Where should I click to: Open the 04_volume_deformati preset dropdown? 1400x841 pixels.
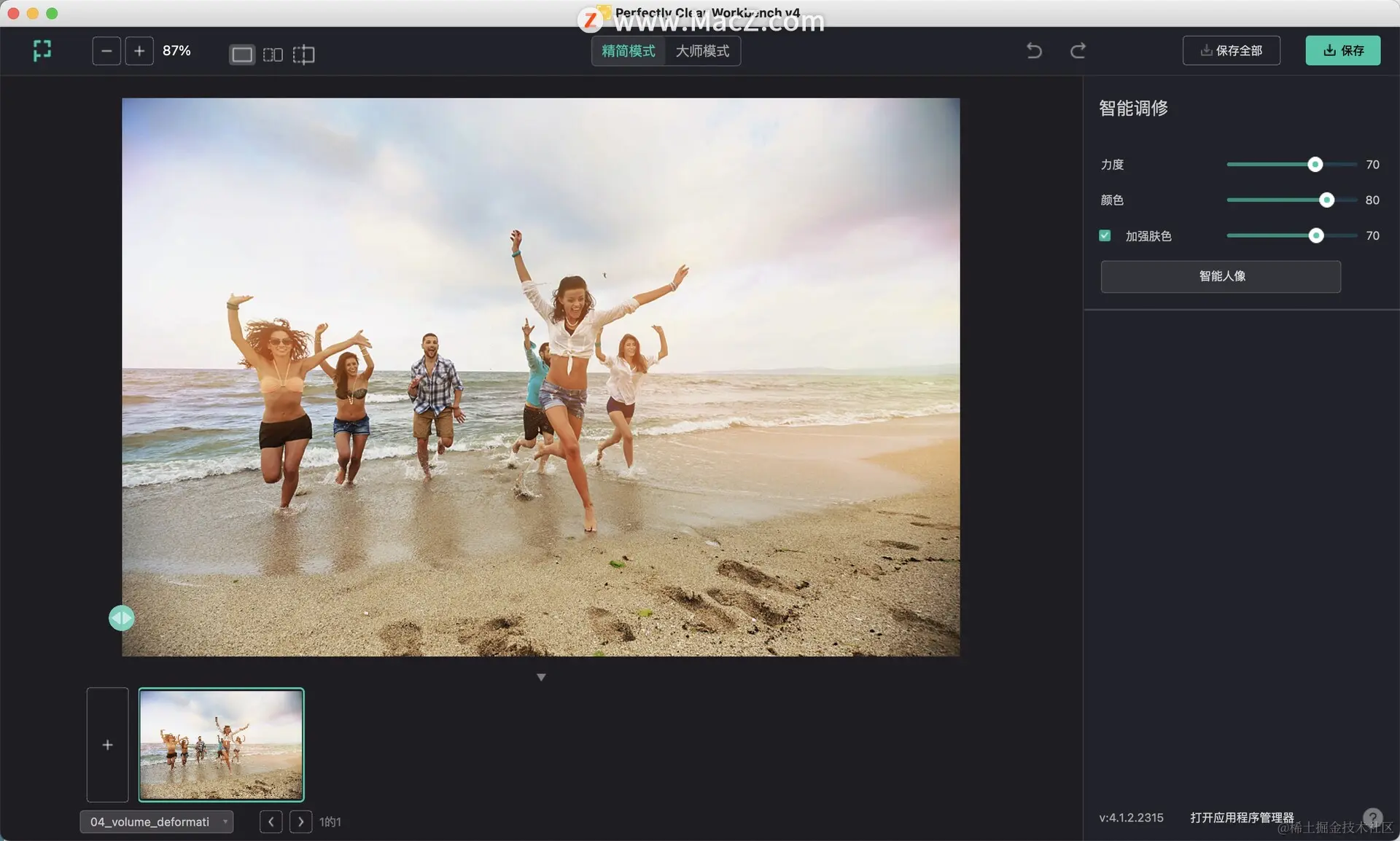coord(157,821)
